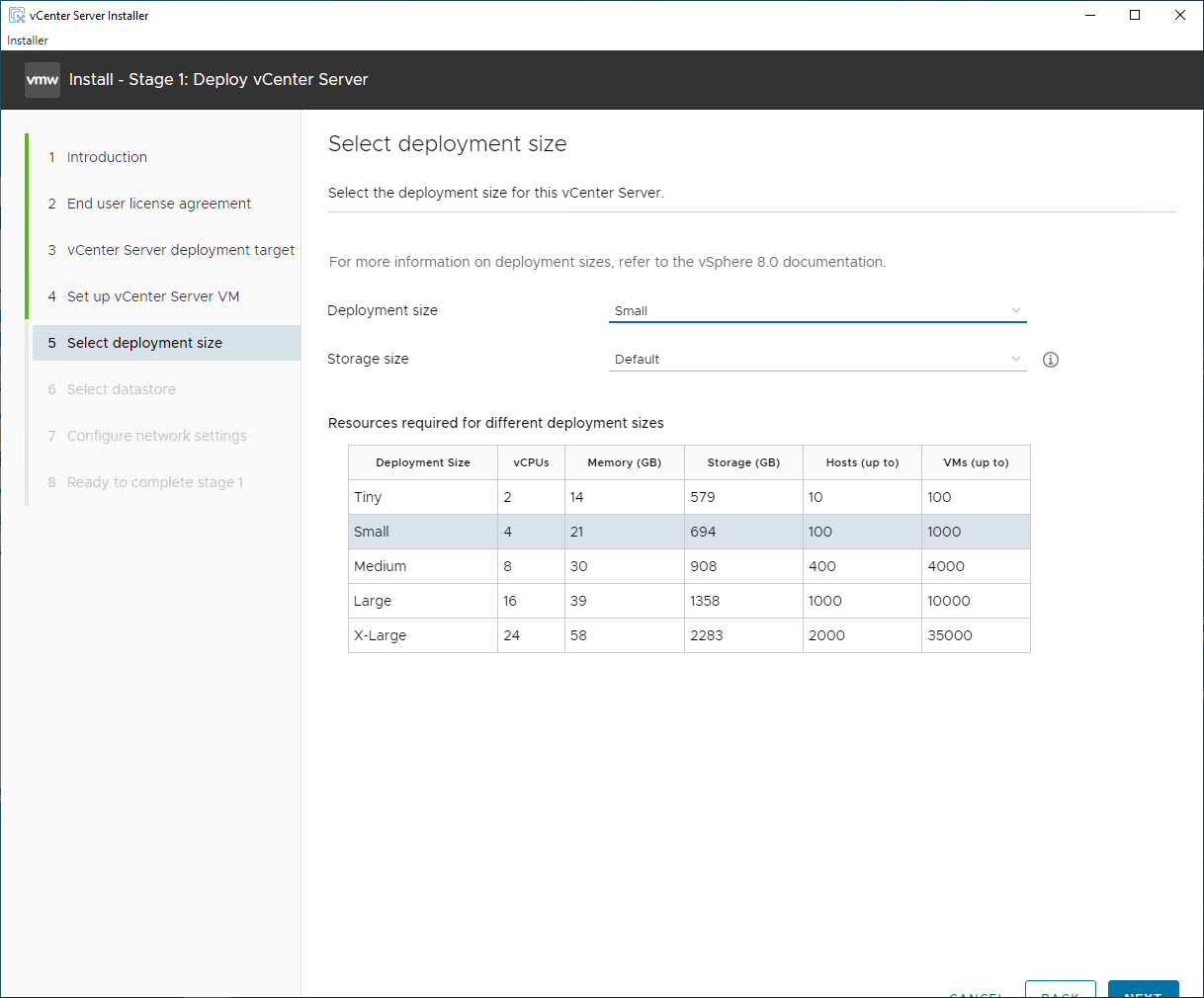Click the storage size info icon

[1051, 360]
